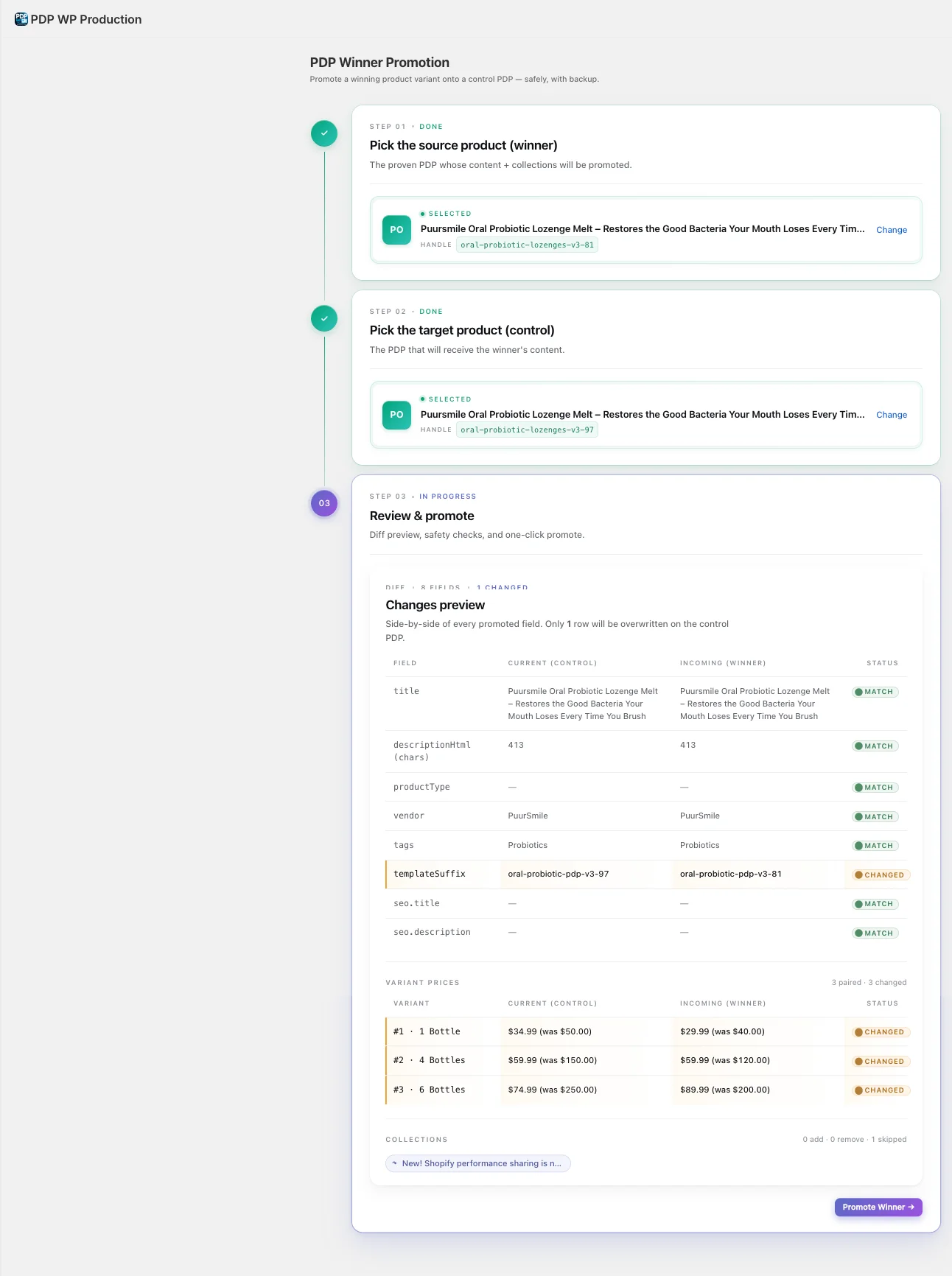Change the target product selection
952x1276 pixels.
pyautogui.click(x=892, y=415)
